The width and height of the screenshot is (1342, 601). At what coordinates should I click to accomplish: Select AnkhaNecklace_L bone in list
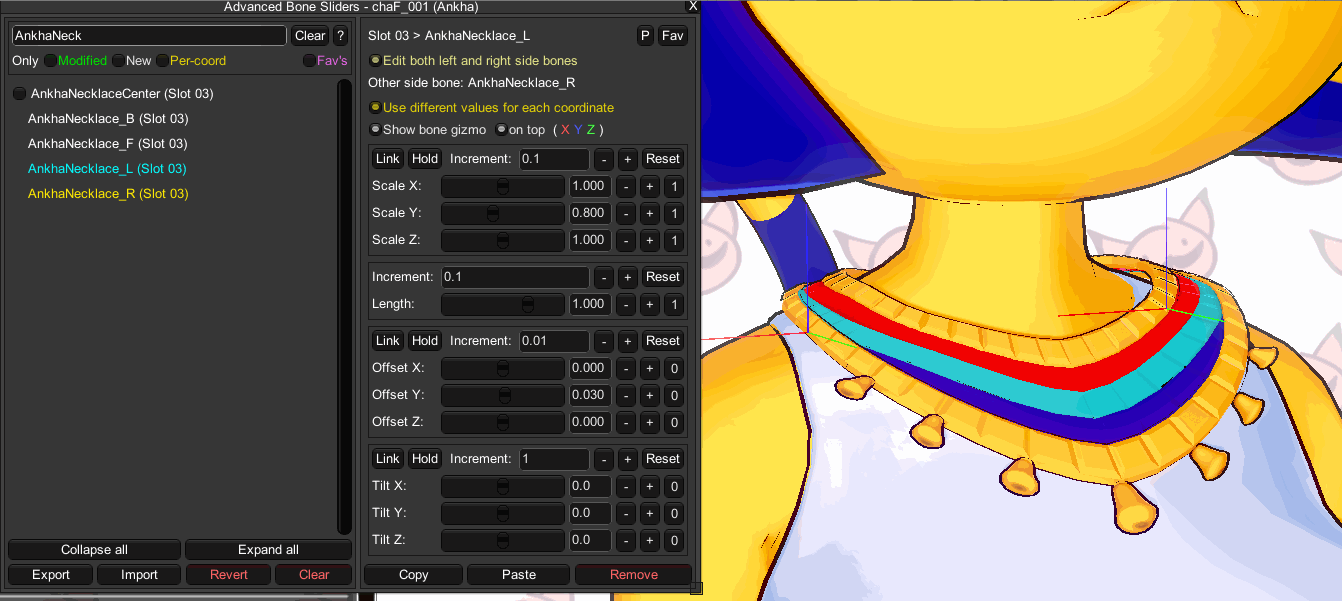point(107,169)
